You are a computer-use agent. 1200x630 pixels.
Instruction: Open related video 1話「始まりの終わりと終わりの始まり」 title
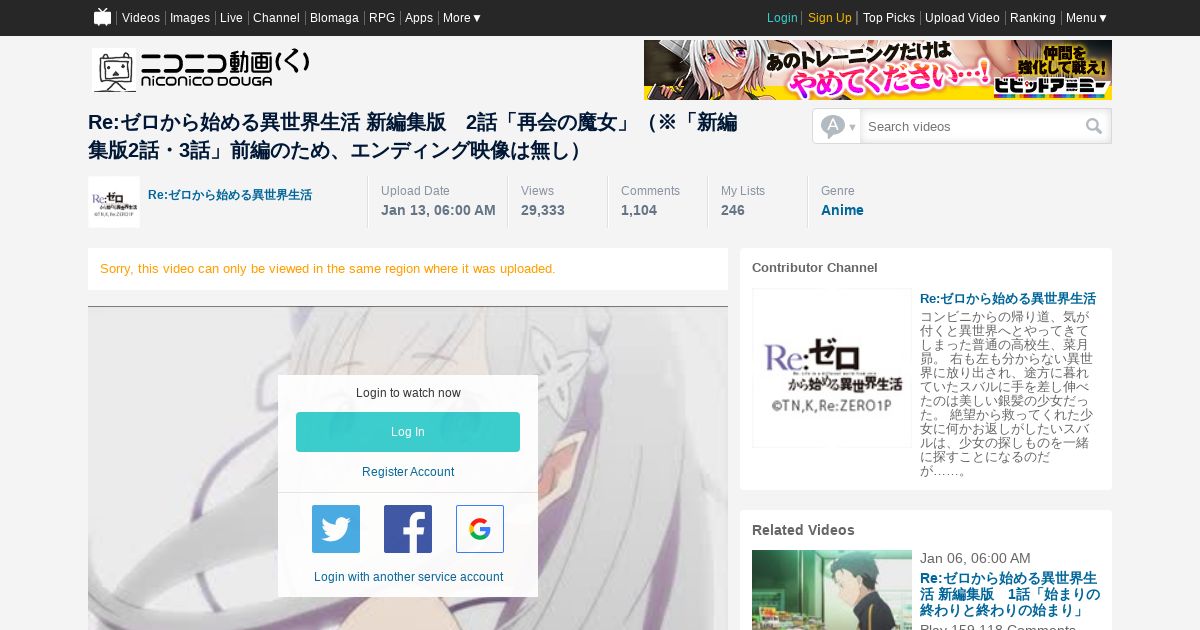(x=1010, y=594)
